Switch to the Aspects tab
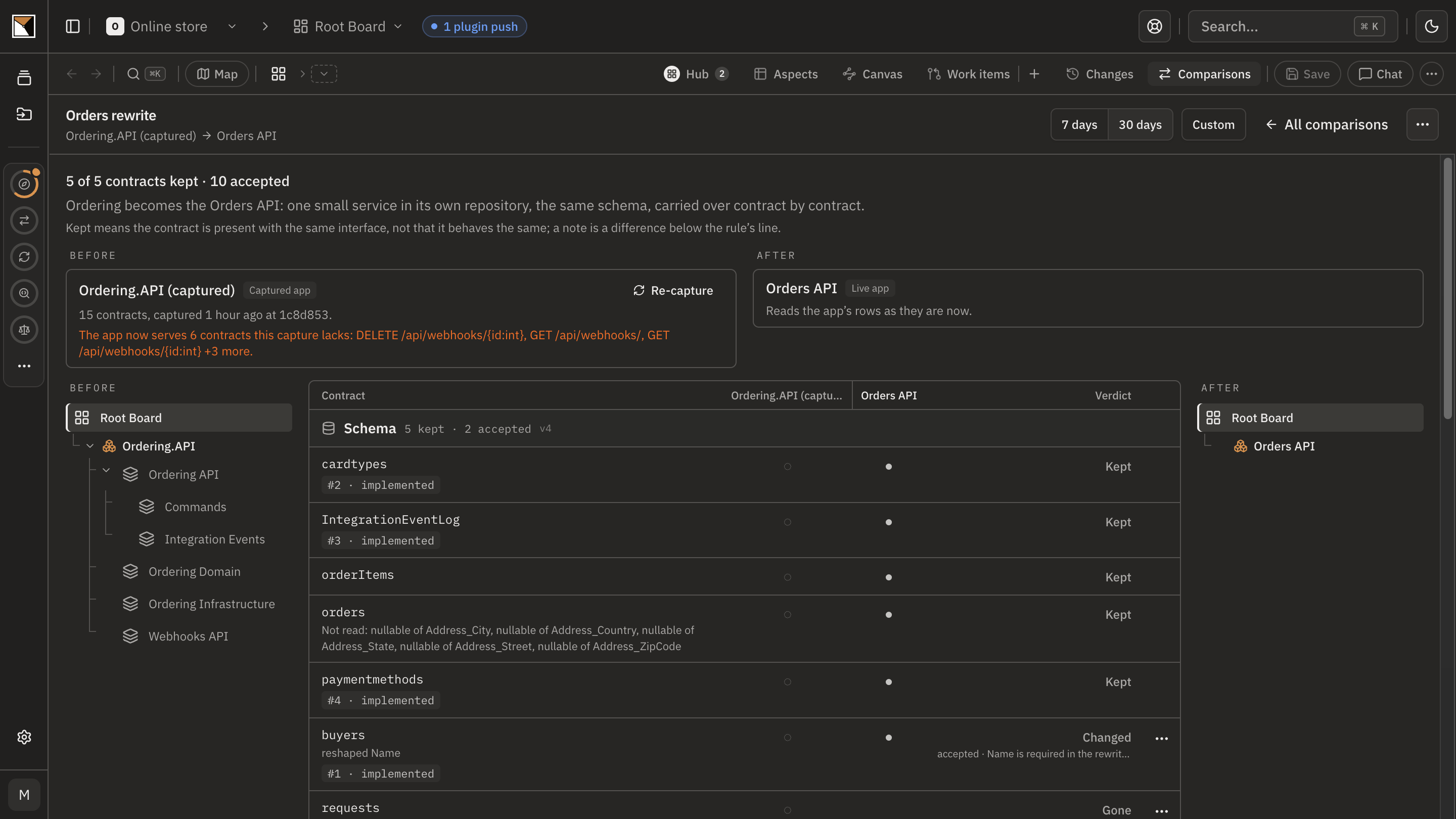Image resolution: width=1456 pixels, height=819 pixels. click(x=786, y=74)
